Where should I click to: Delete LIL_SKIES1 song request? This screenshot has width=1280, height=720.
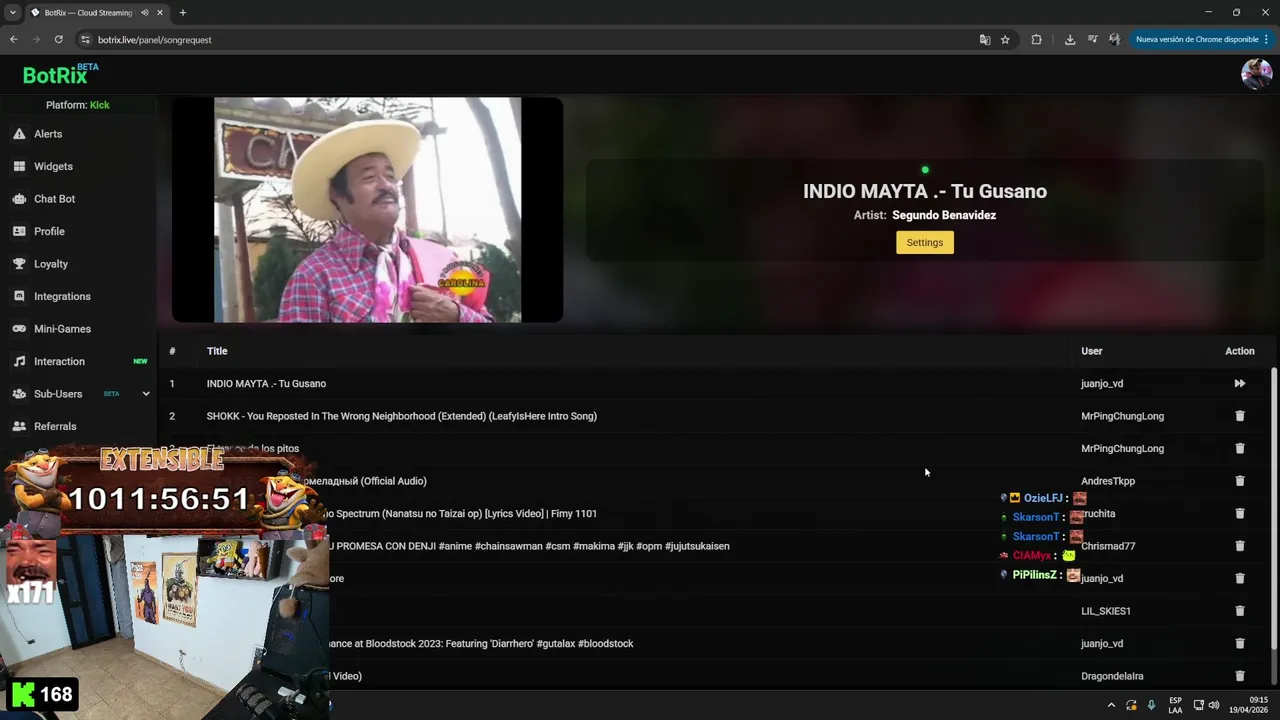click(x=1240, y=611)
